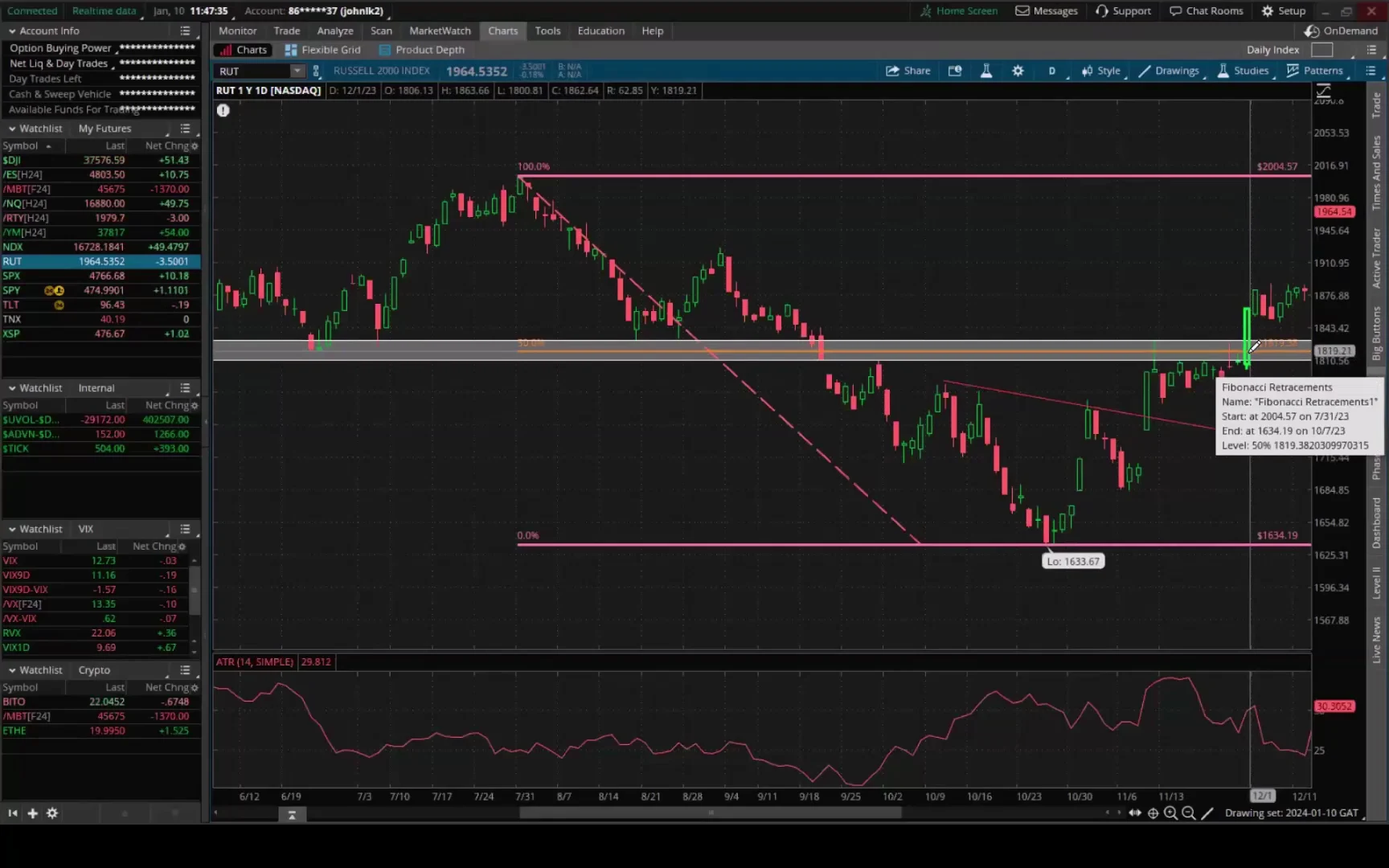Click the chart toolbar list menu icon
This screenshot has width=1389, height=868.
pos(1371,71)
